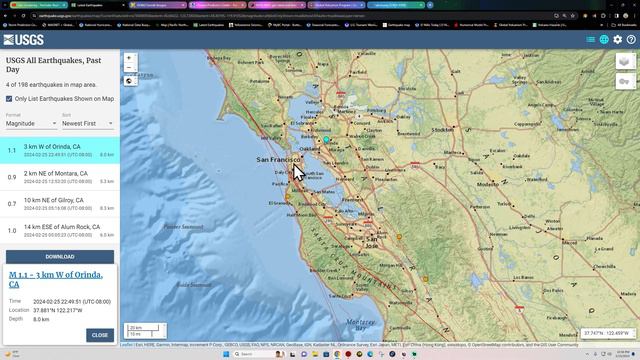
Task: Click the zoom-to-world globe map control
Action: click(130, 81)
